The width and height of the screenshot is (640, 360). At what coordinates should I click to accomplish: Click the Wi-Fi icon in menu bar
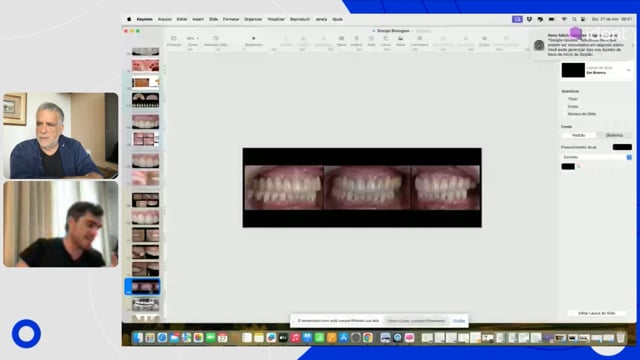click(564, 19)
